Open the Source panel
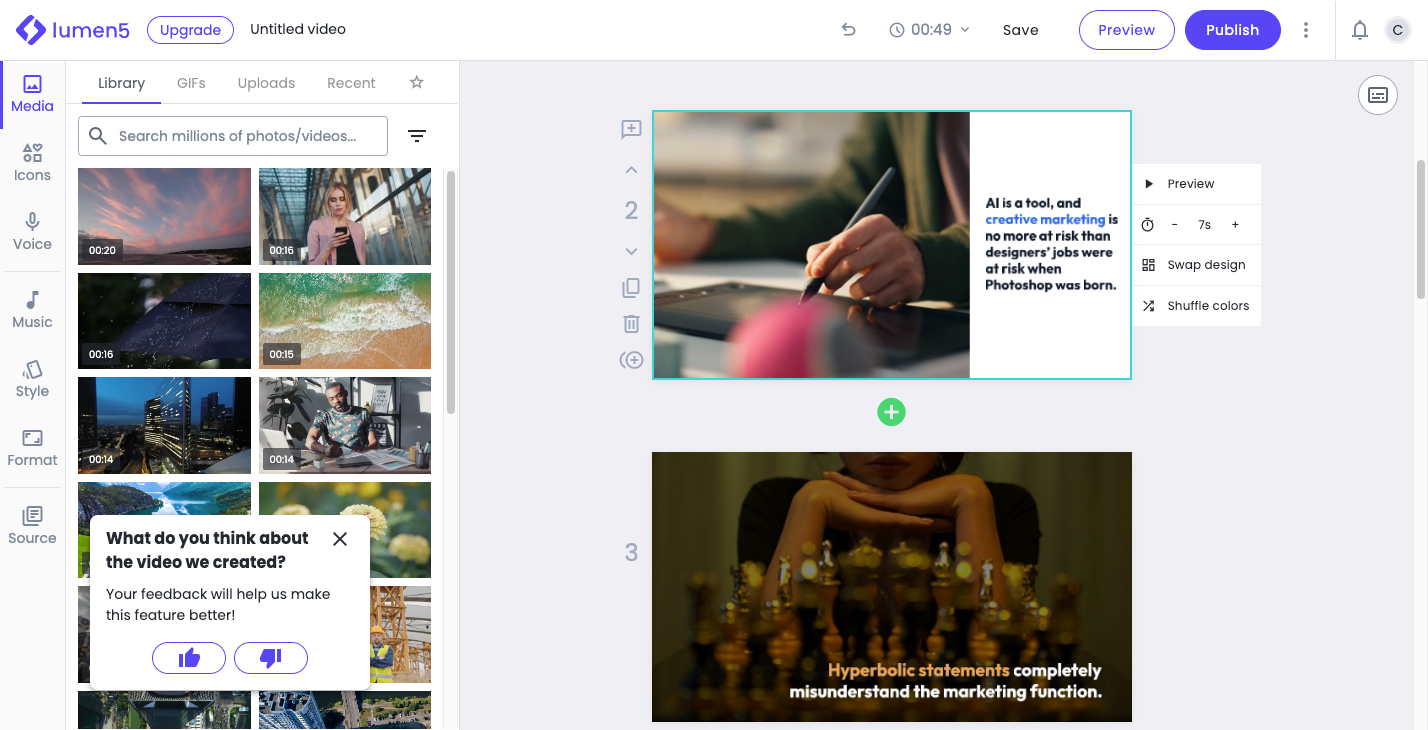 click(x=32, y=526)
